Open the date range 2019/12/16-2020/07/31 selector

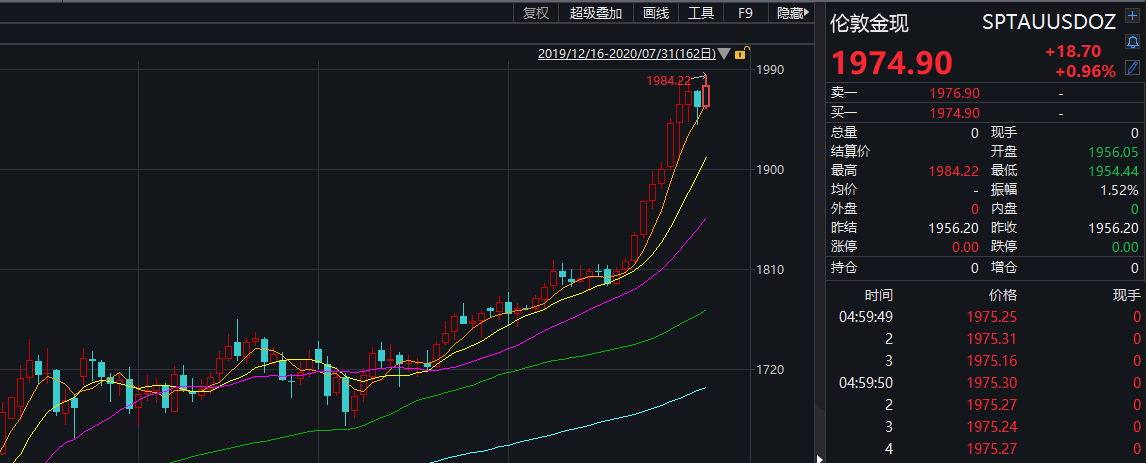(x=626, y=53)
